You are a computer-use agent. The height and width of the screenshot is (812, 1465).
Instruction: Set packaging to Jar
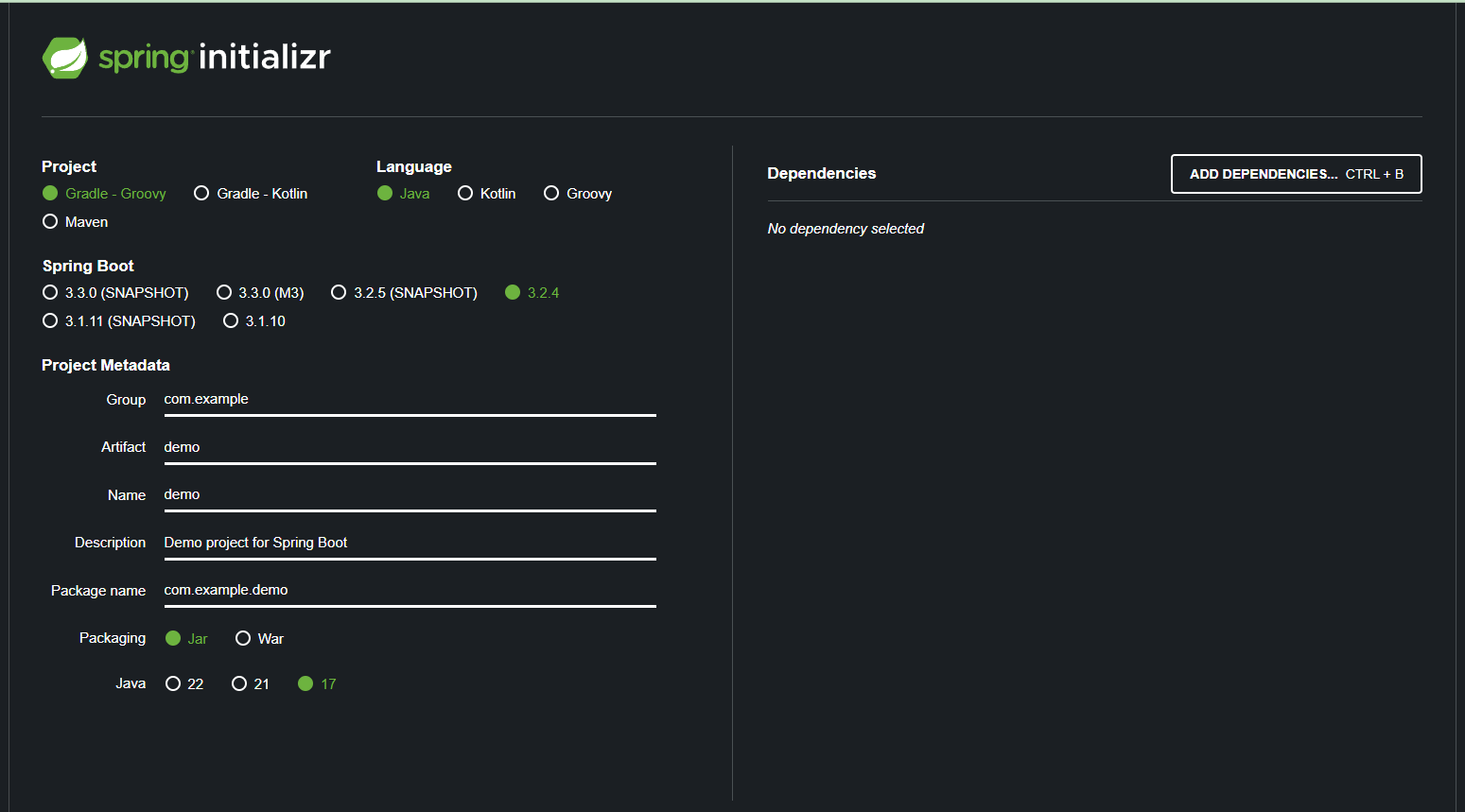[x=186, y=638]
